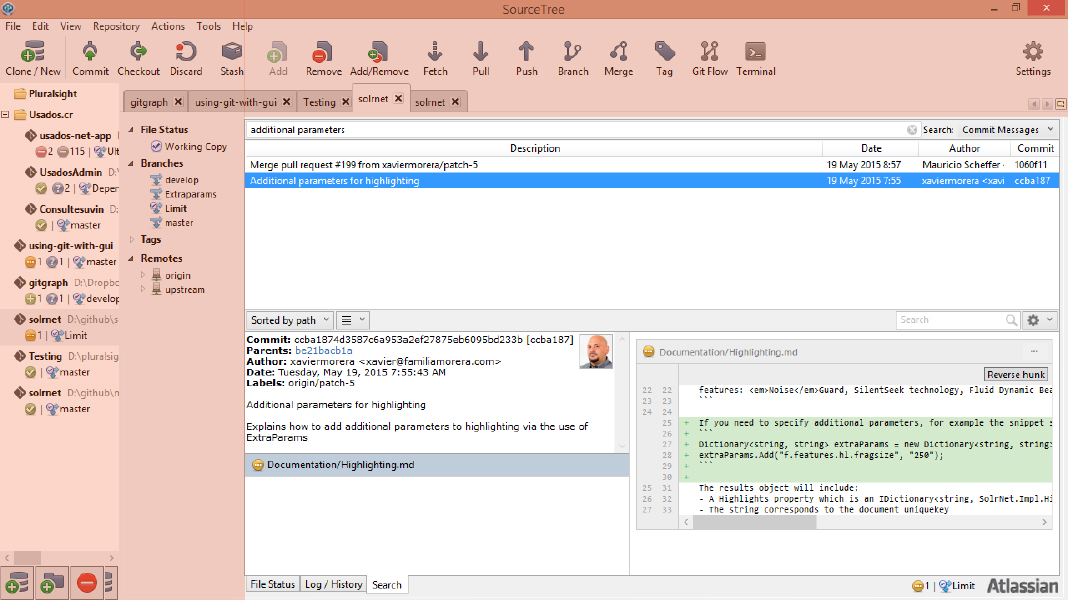
Task: Collapse the Branches section in sidebar
Action: (132, 163)
